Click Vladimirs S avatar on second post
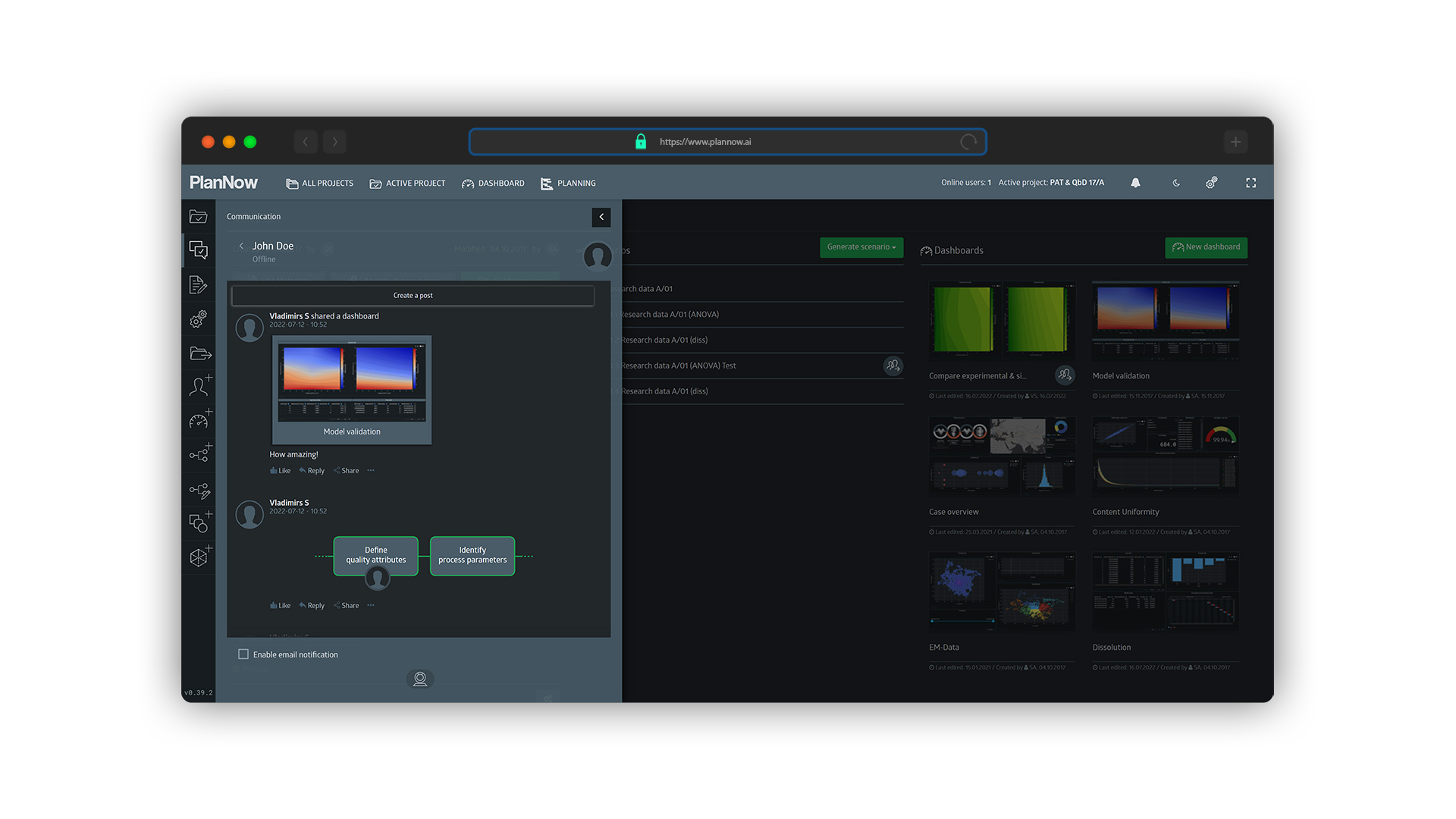The image size is (1456, 819). [249, 514]
